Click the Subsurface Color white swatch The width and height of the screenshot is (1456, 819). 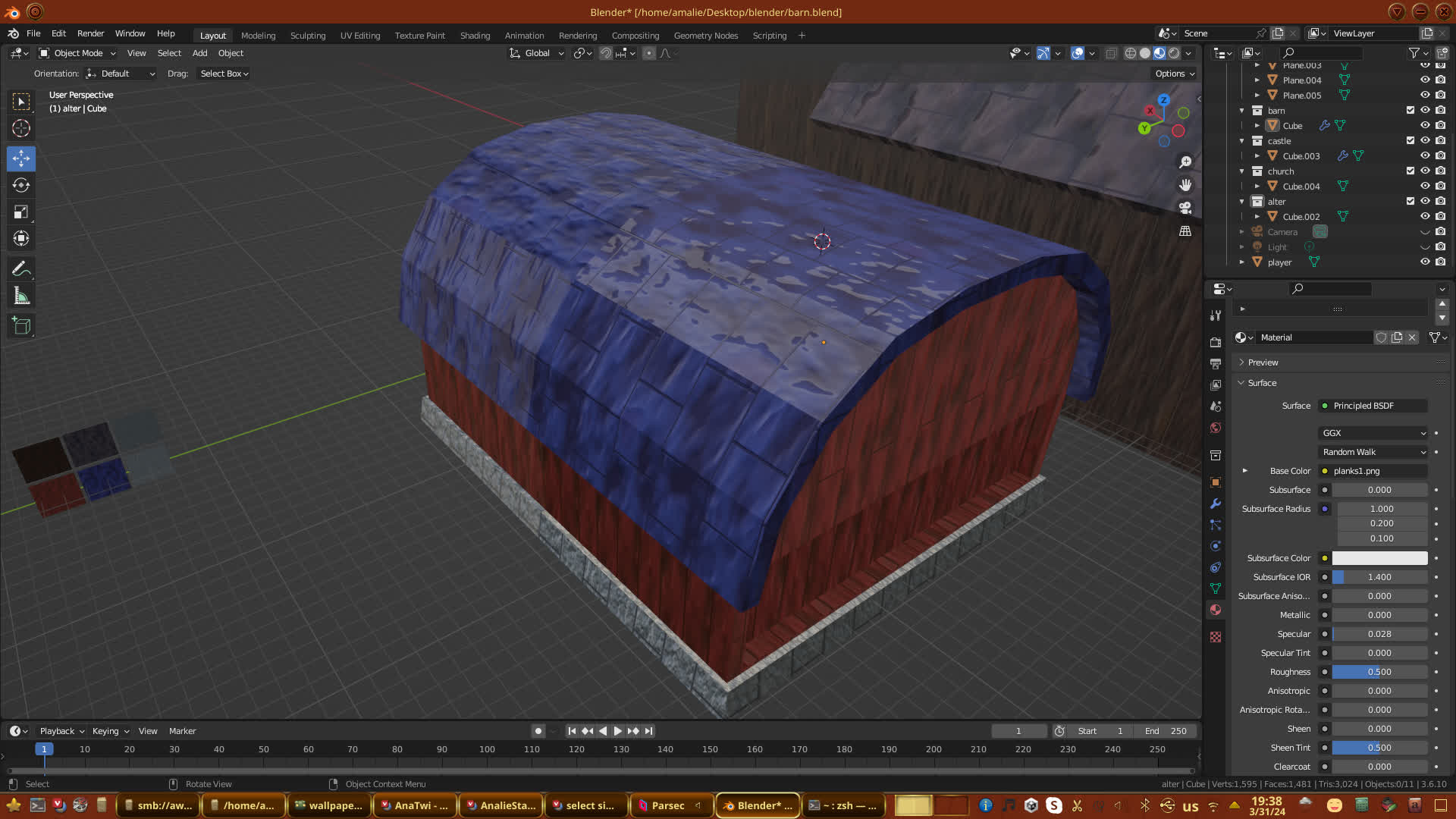(1379, 558)
